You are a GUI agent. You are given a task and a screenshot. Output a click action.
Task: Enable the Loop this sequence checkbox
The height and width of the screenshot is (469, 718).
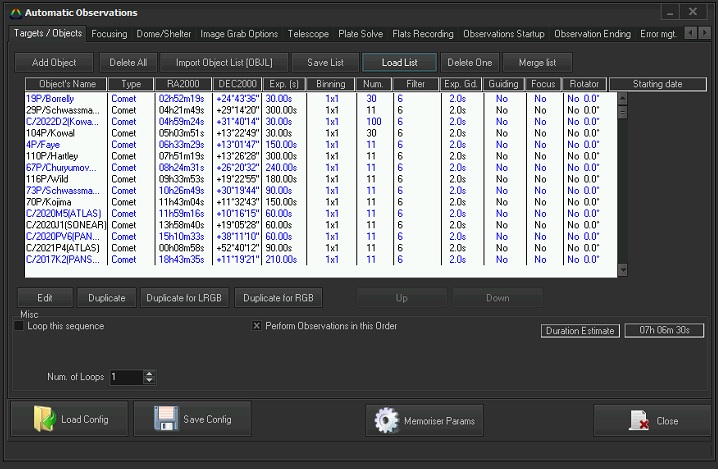(20, 326)
